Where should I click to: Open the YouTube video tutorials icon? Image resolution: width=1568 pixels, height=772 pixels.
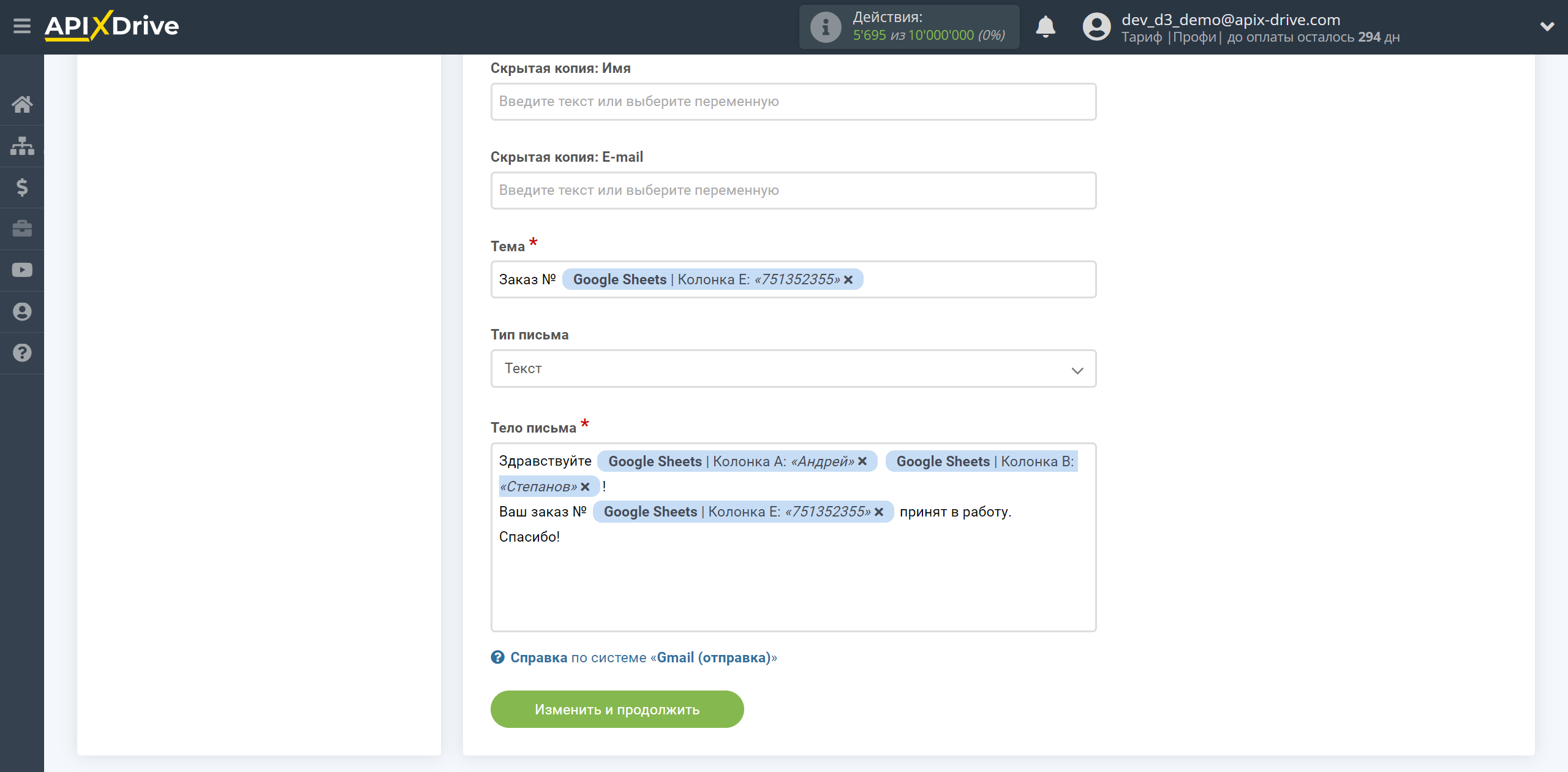[x=22, y=270]
